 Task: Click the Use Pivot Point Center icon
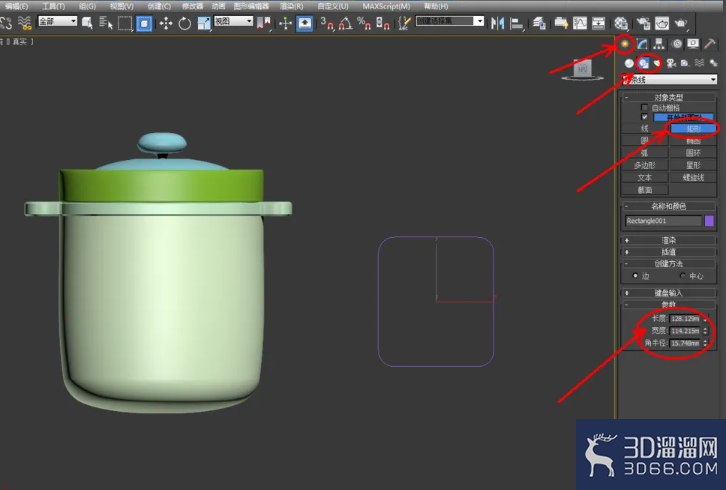click(x=263, y=23)
